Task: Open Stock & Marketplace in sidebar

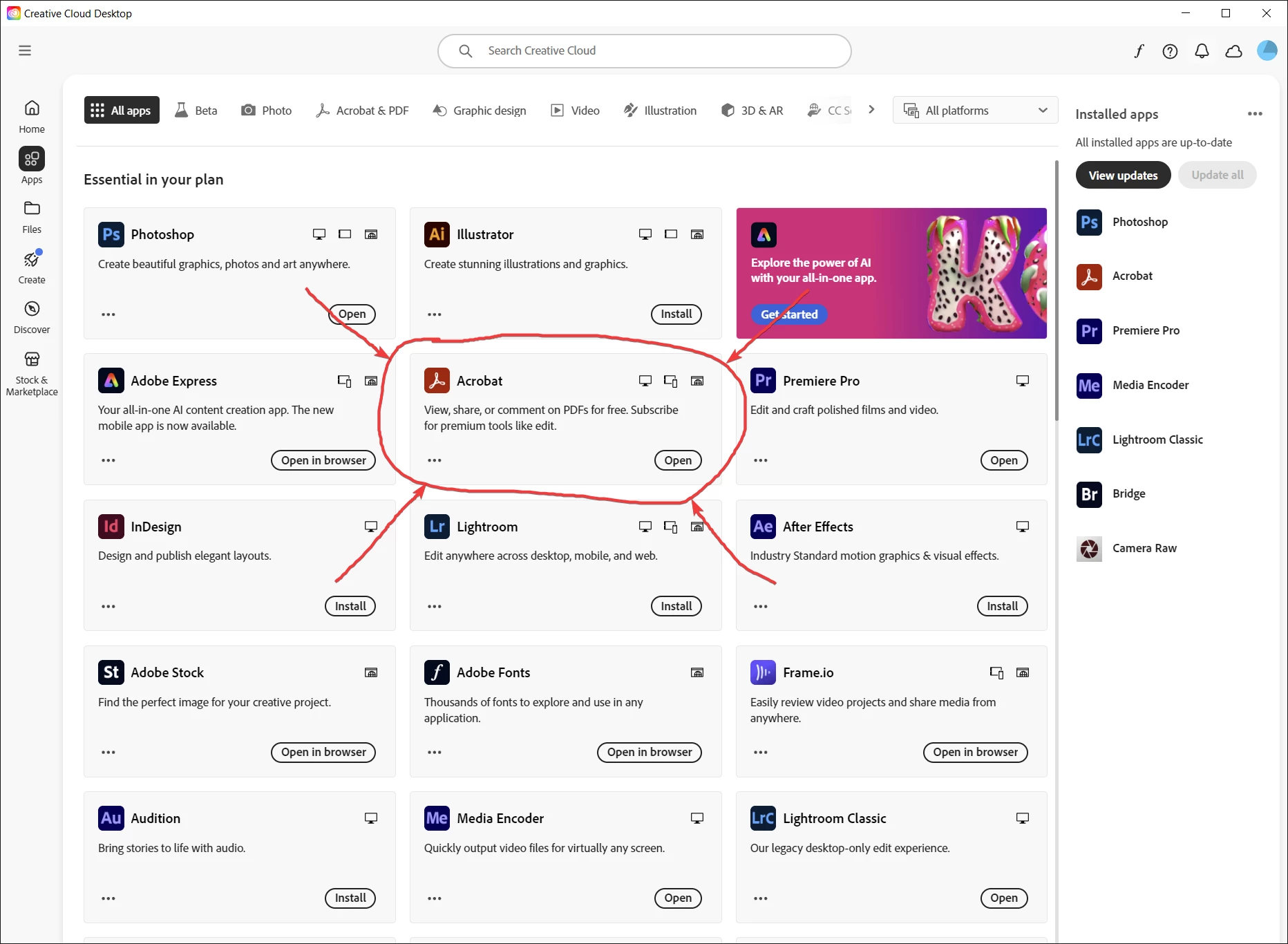Action: click(x=32, y=373)
